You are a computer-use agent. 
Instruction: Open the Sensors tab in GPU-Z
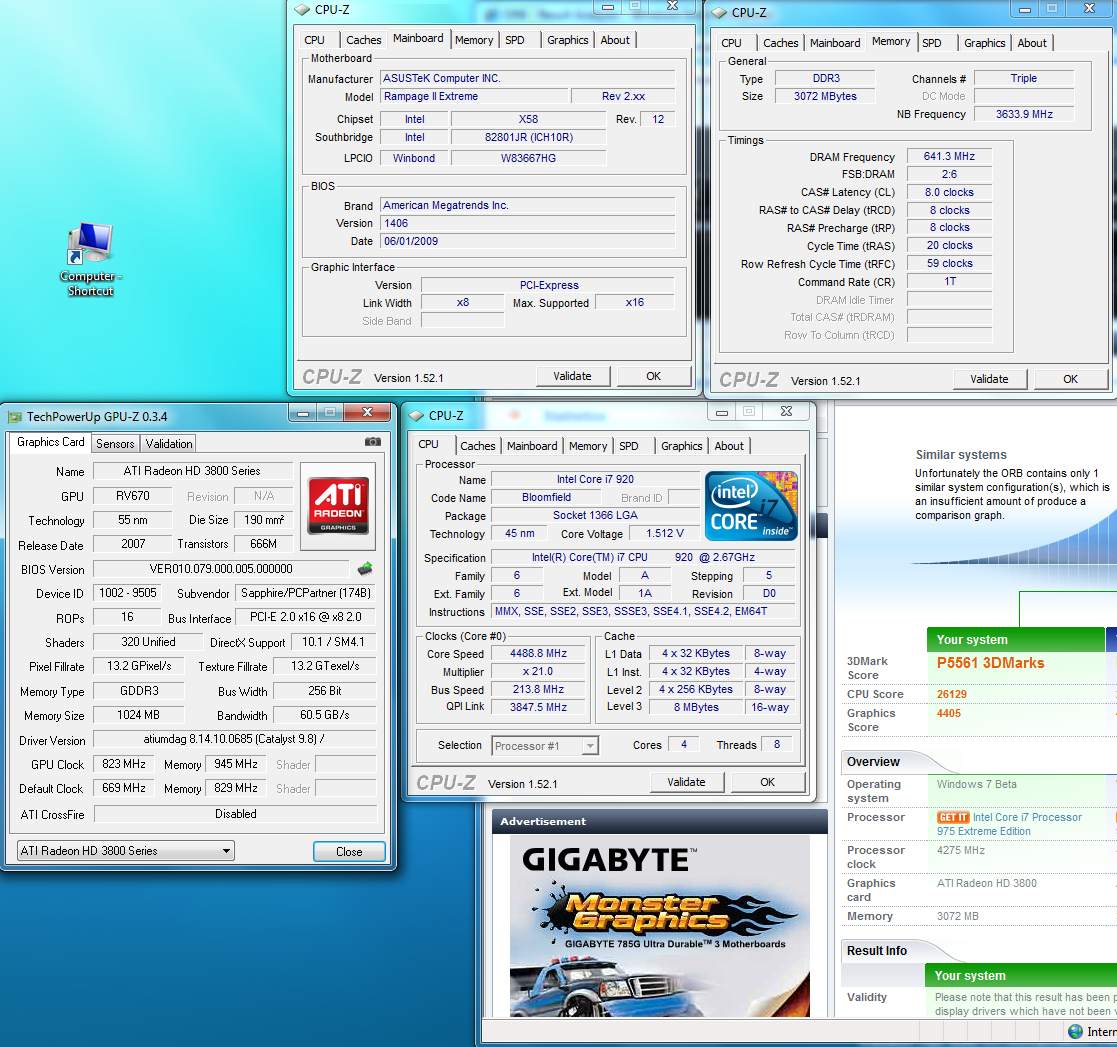point(115,444)
